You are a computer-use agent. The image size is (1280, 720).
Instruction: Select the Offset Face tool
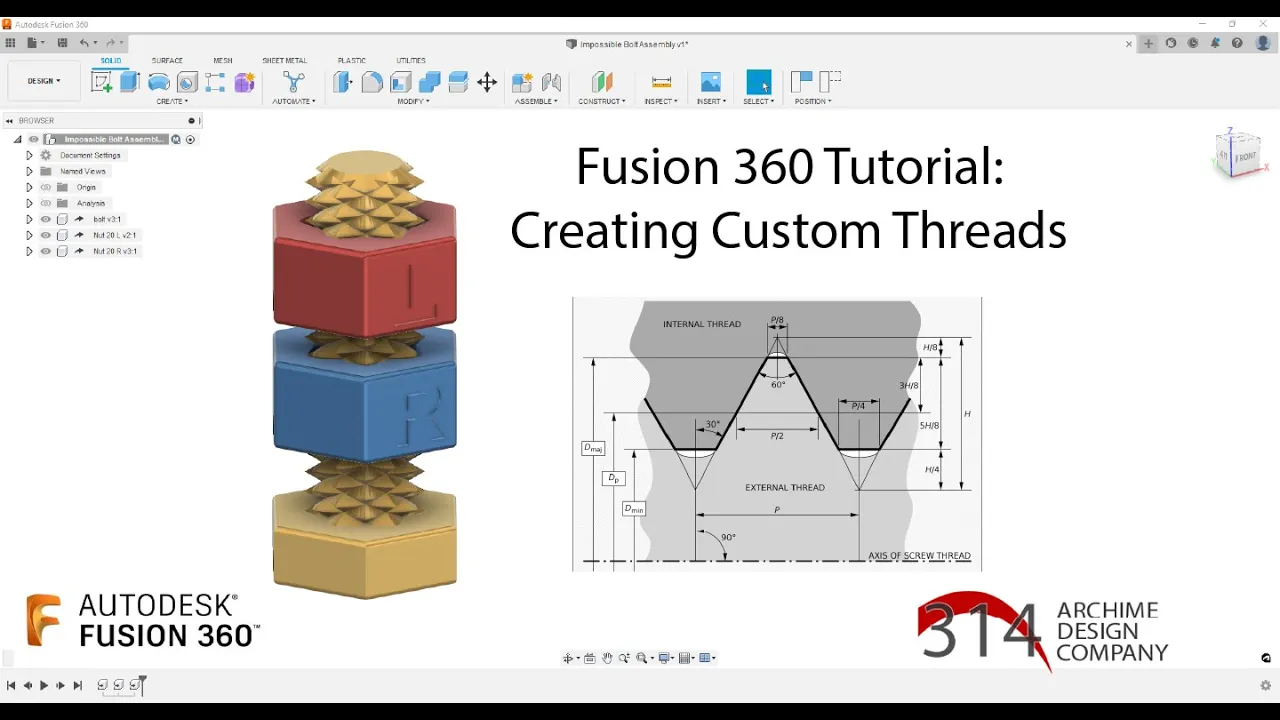click(x=458, y=82)
